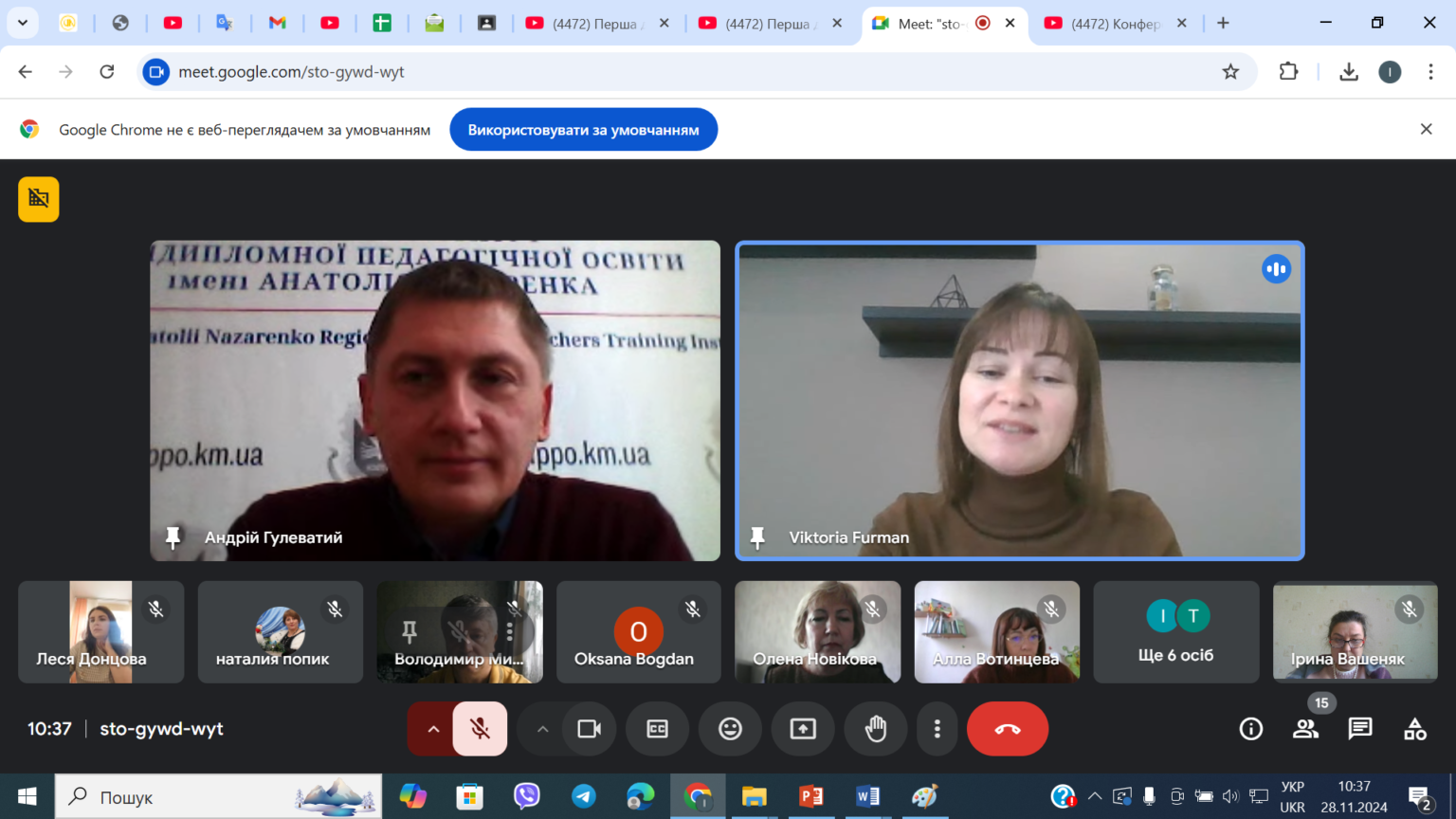The image size is (1456, 819).
Task: Expand video settings arrow beside camera
Action: point(542,729)
